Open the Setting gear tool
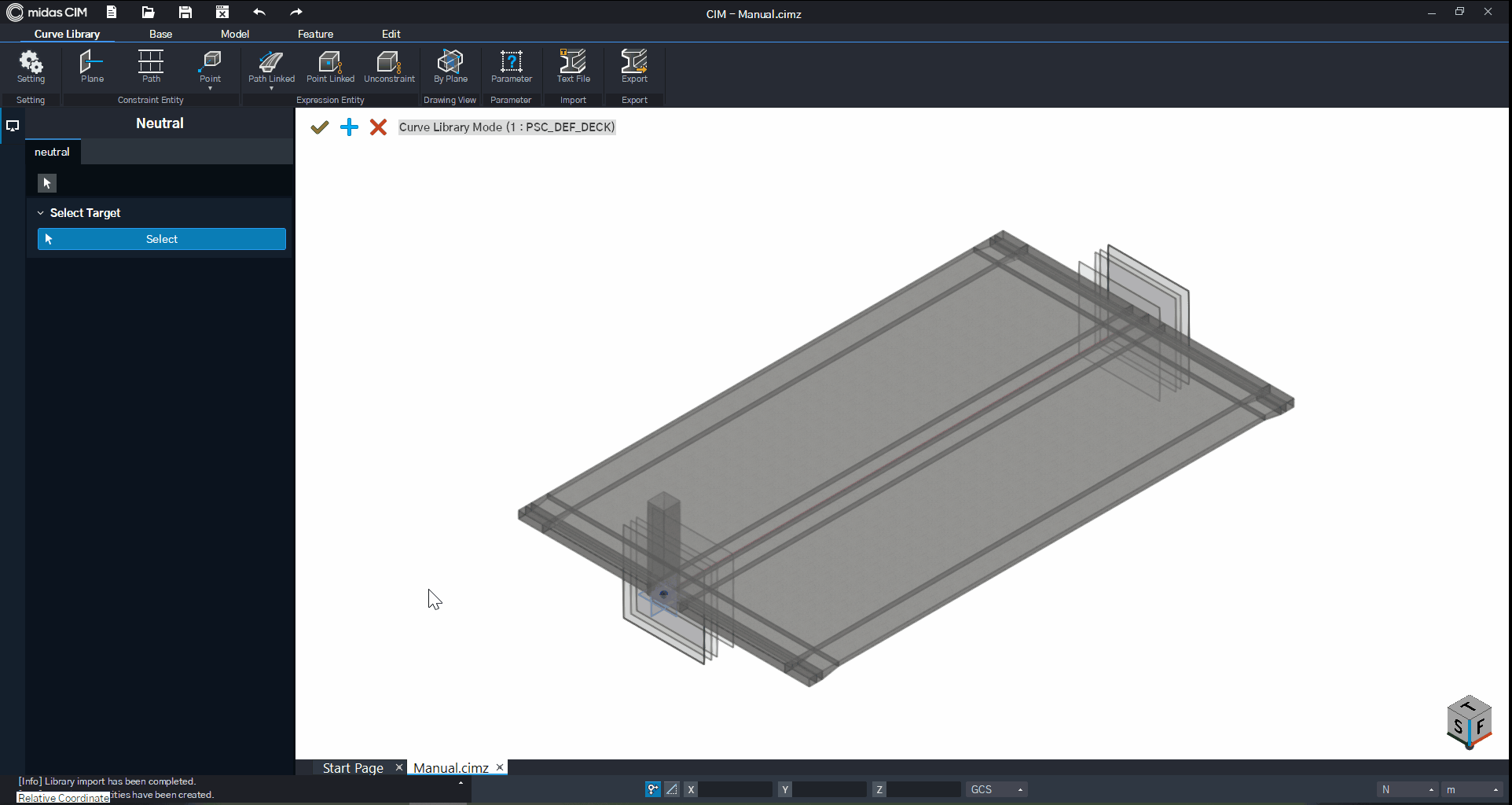The width and height of the screenshot is (1512, 805). pyautogui.click(x=31, y=67)
